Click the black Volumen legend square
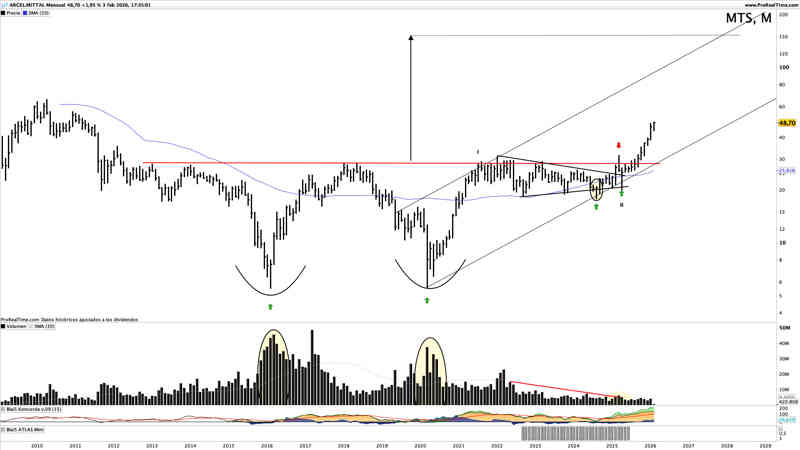800x450 pixels. 4,326
